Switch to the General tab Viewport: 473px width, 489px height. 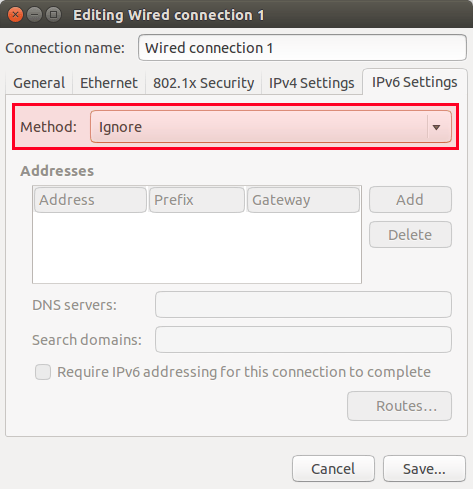pyautogui.click(x=39, y=83)
